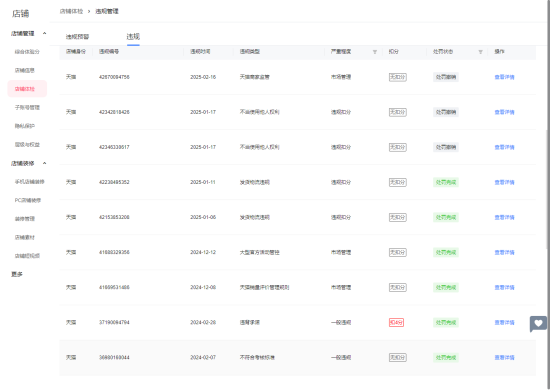This screenshot has width=550, height=391.
Task: Open 综合体验分 in the sidebar
Action: pos(27,52)
